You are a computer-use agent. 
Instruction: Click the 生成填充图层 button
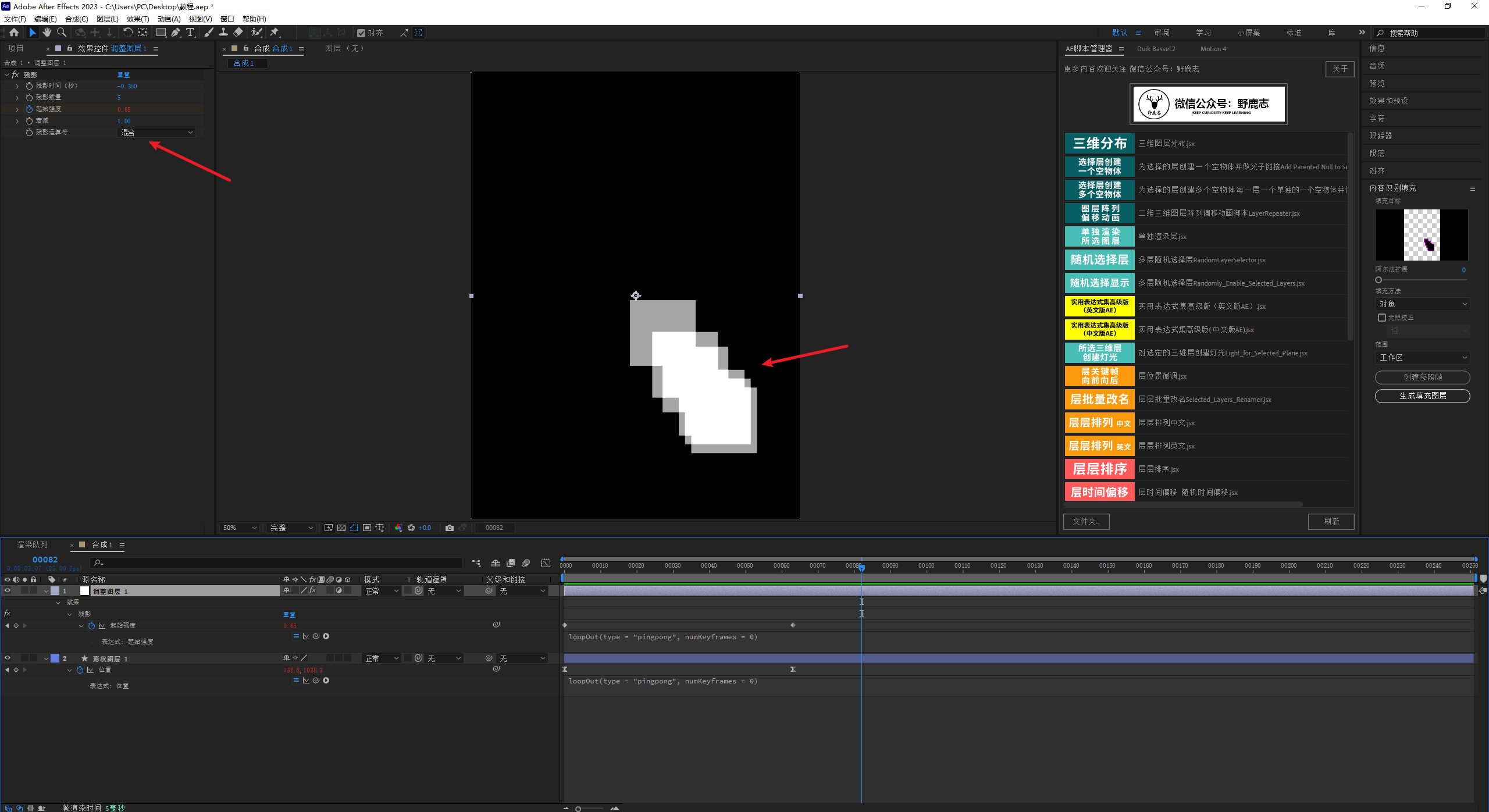(x=1422, y=396)
